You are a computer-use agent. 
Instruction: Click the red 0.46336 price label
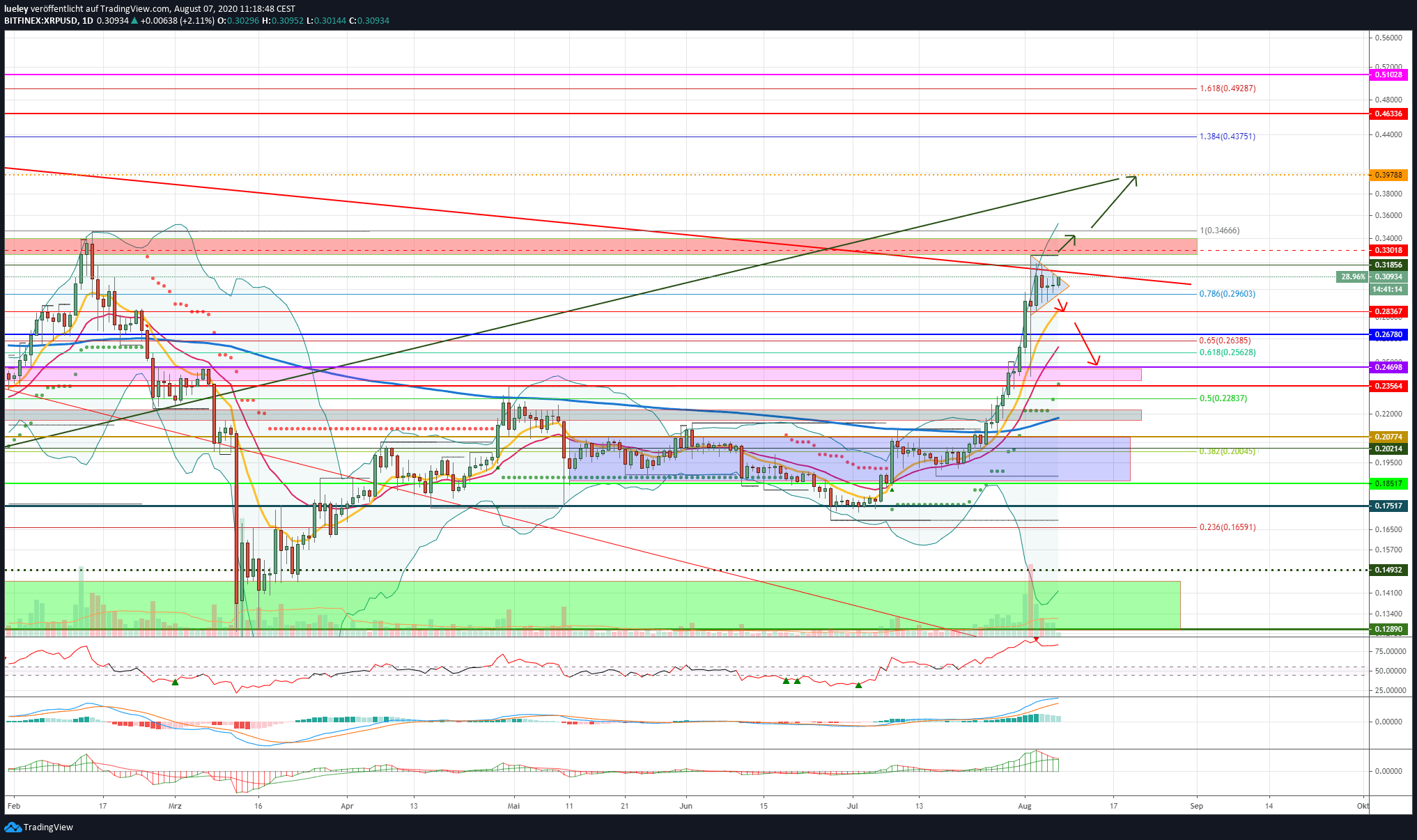(x=1388, y=114)
